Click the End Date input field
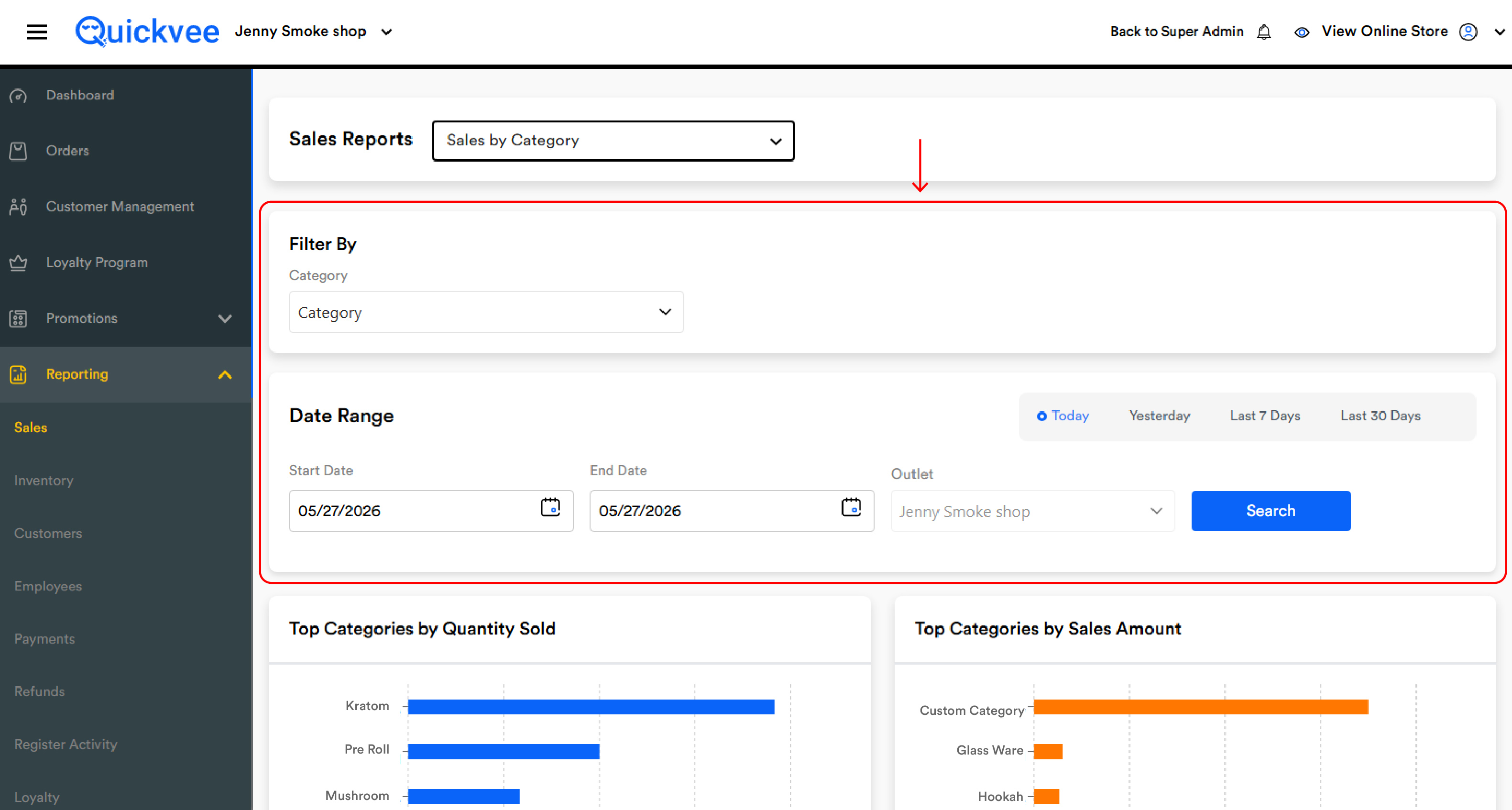This screenshot has height=810, width=1512. tap(732, 511)
